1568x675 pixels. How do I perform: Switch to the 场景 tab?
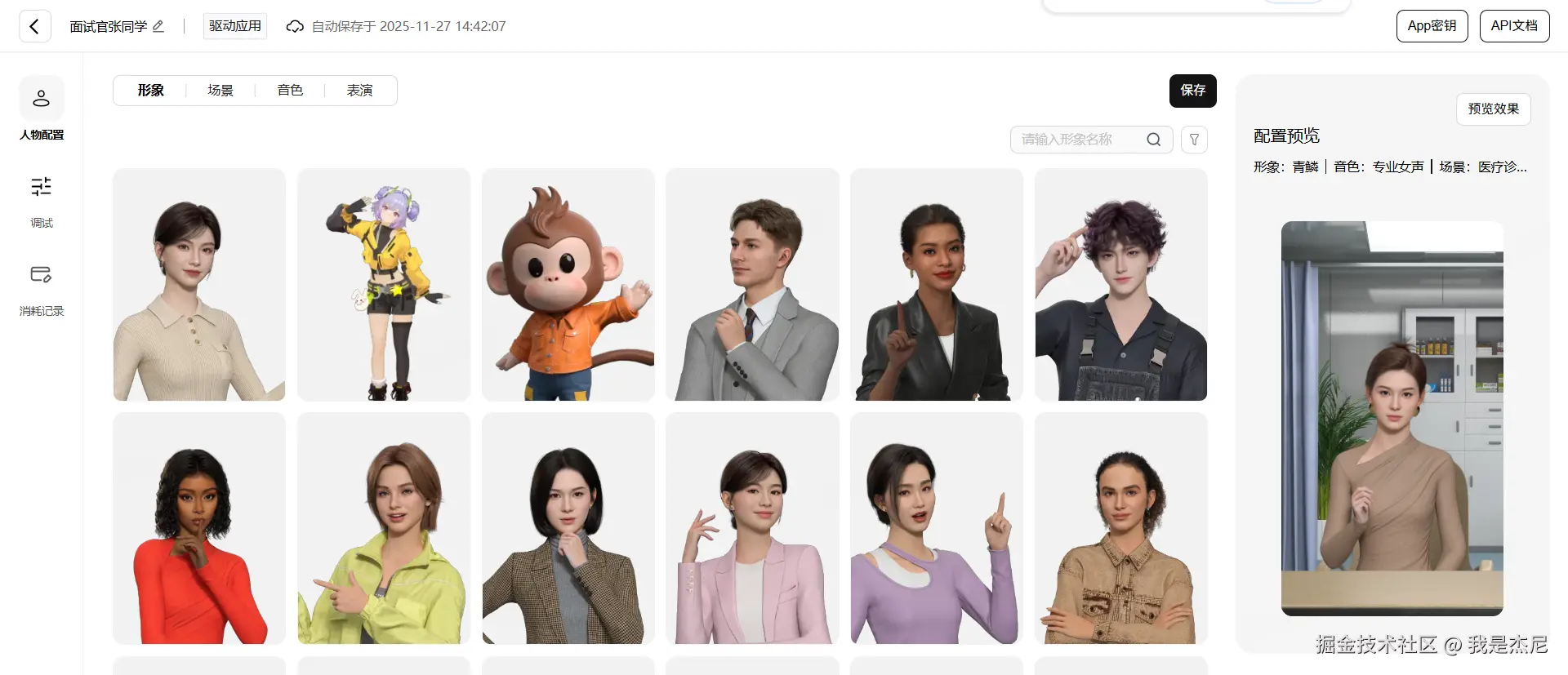[220, 91]
